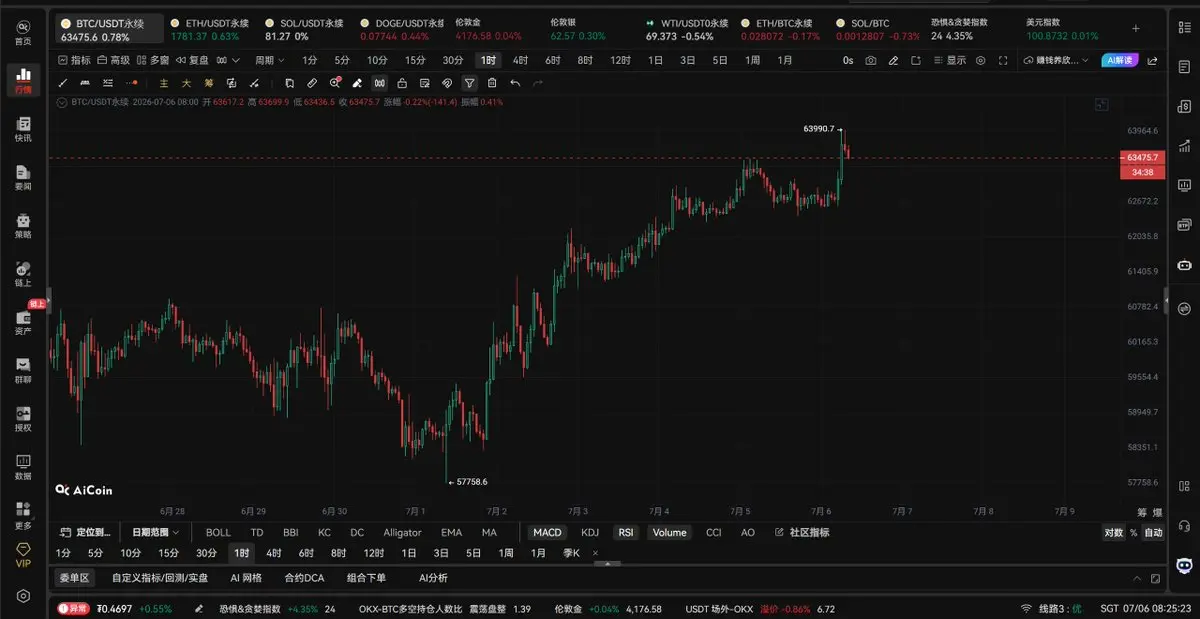Screen dimensions: 1200x619
Task: Click the pencil edit icon in top toolbar
Action: click(893, 60)
